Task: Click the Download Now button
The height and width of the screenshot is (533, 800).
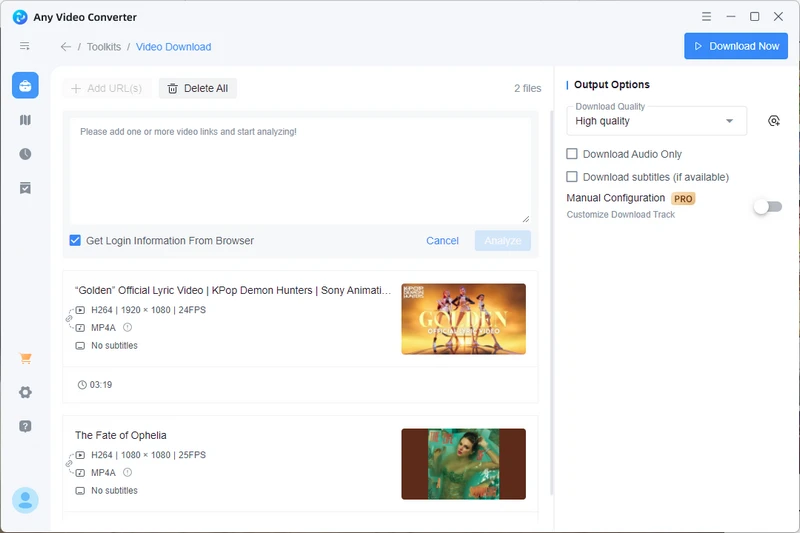Action: click(736, 46)
